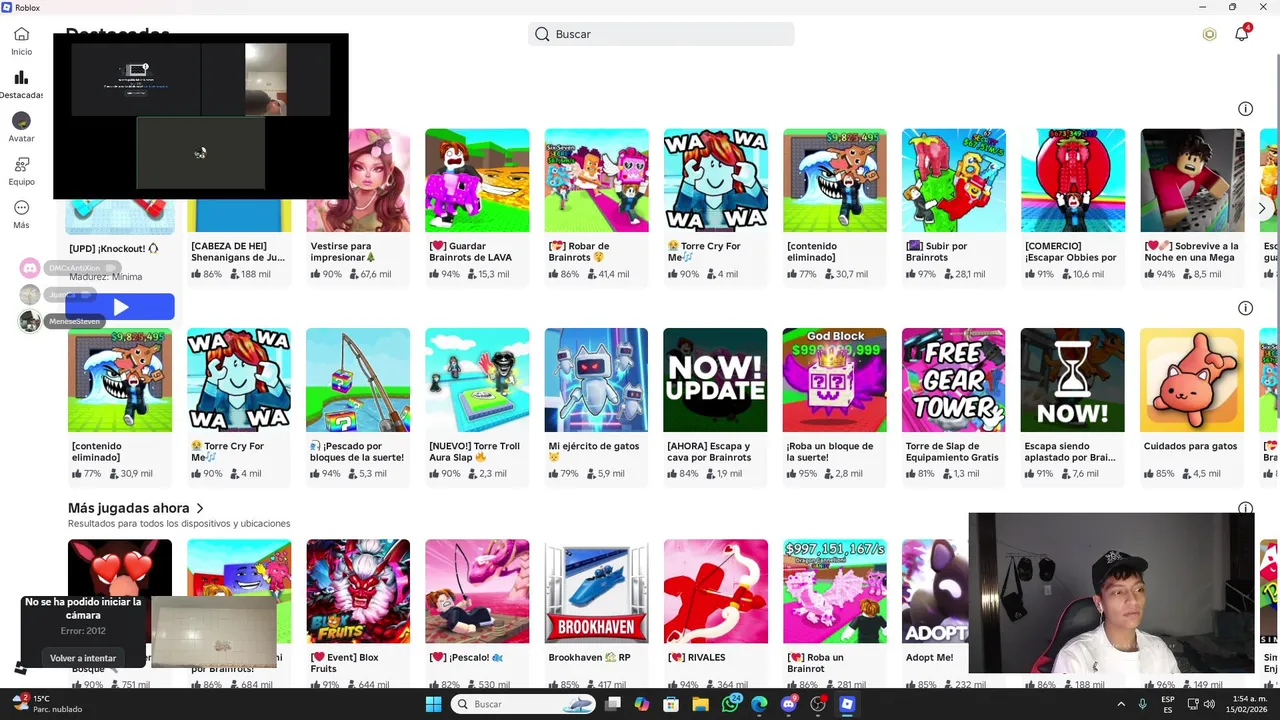Focus the Roblox Buscar search field
The height and width of the screenshot is (720, 1280).
click(x=661, y=34)
